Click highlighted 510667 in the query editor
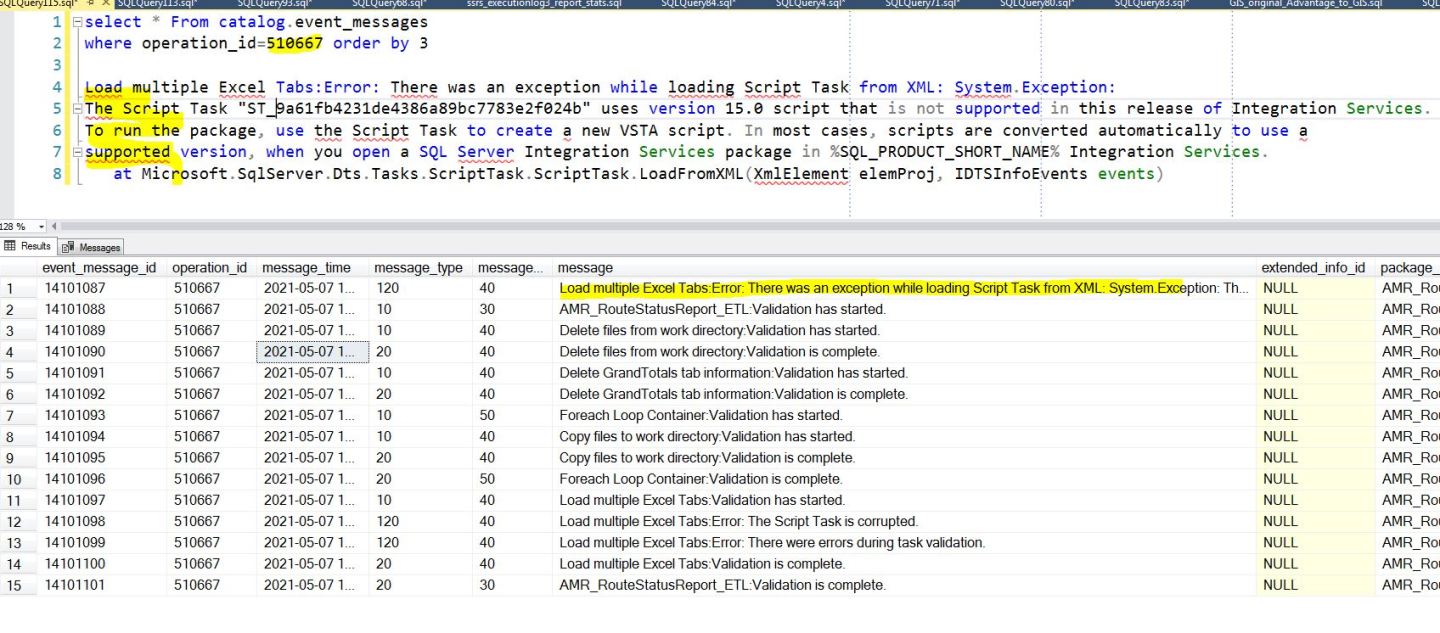1440x633 pixels. (x=294, y=43)
